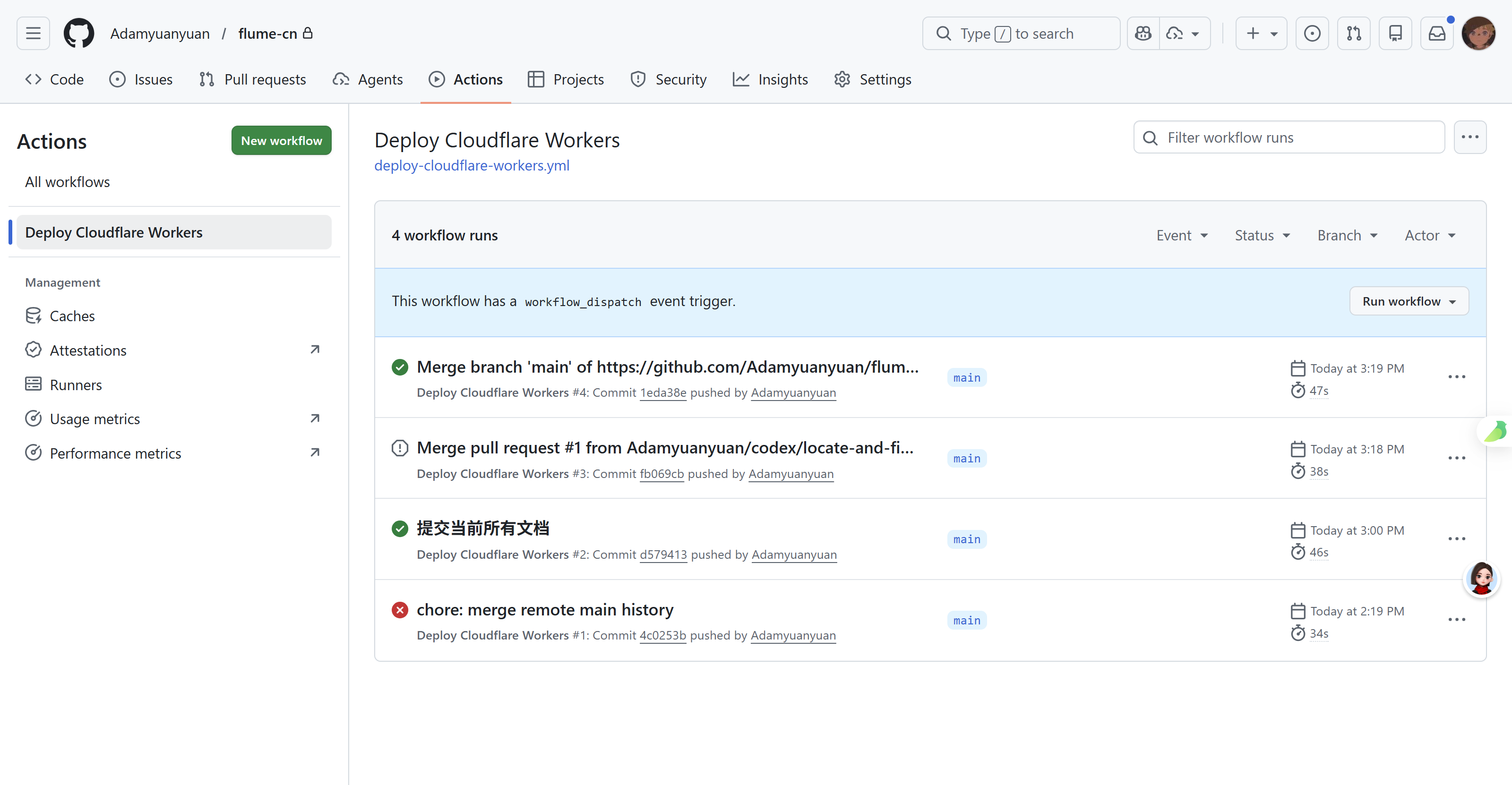
Task: Expand the Branch filter dropdown
Action: tap(1347, 235)
